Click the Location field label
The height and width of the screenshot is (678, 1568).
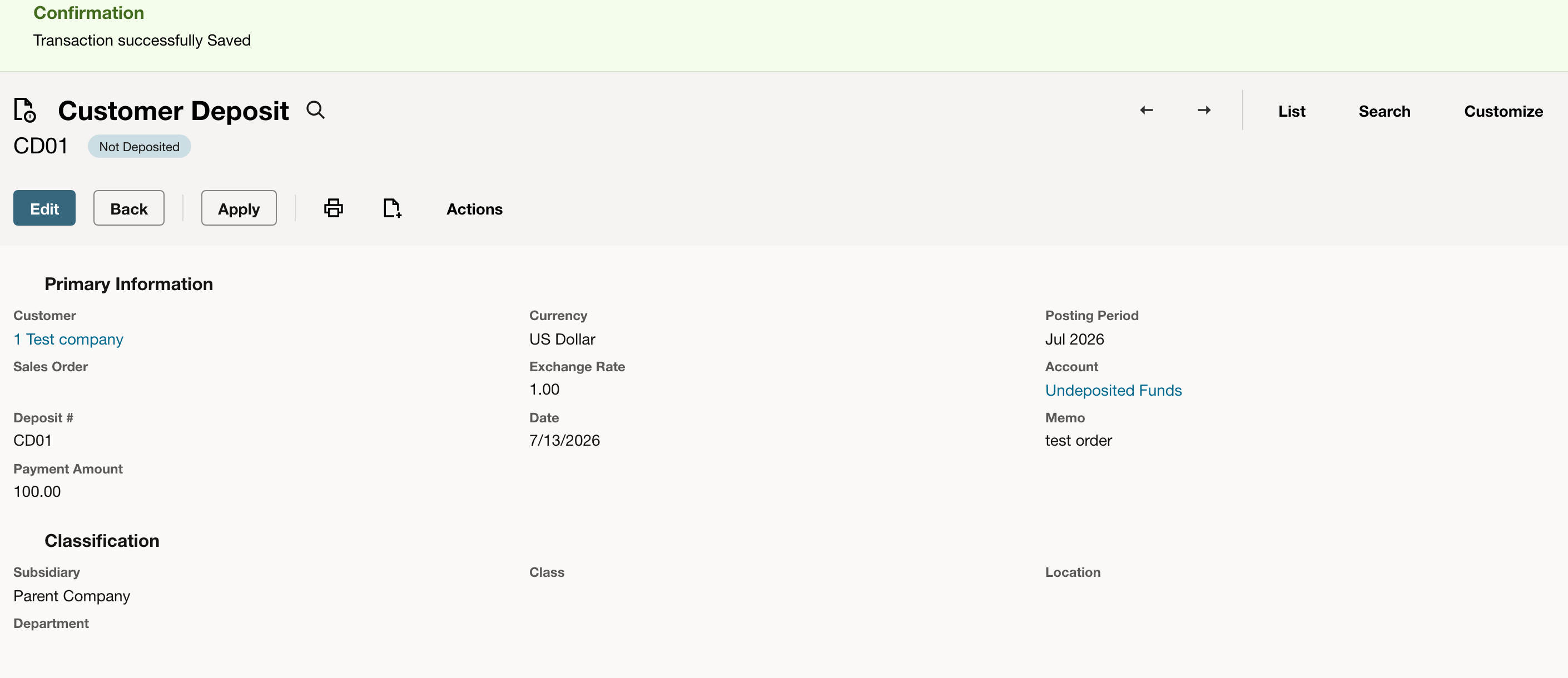tap(1073, 572)
